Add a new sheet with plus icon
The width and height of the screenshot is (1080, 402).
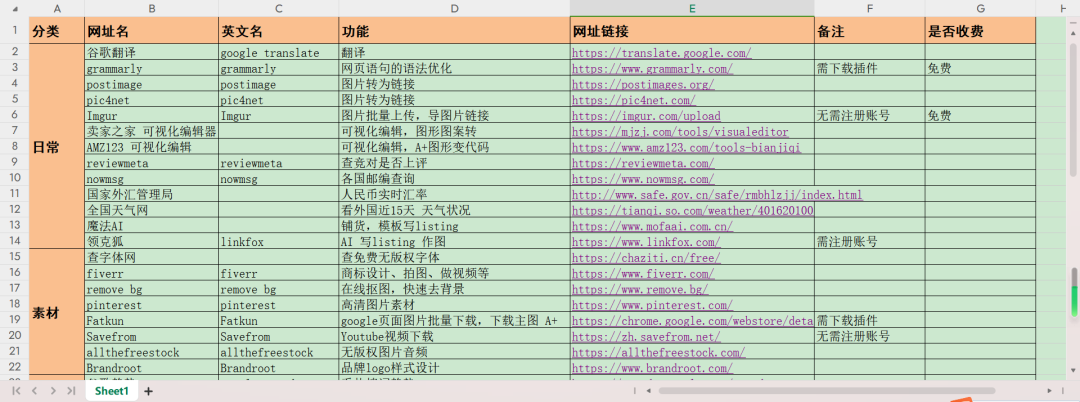(147, 391)
